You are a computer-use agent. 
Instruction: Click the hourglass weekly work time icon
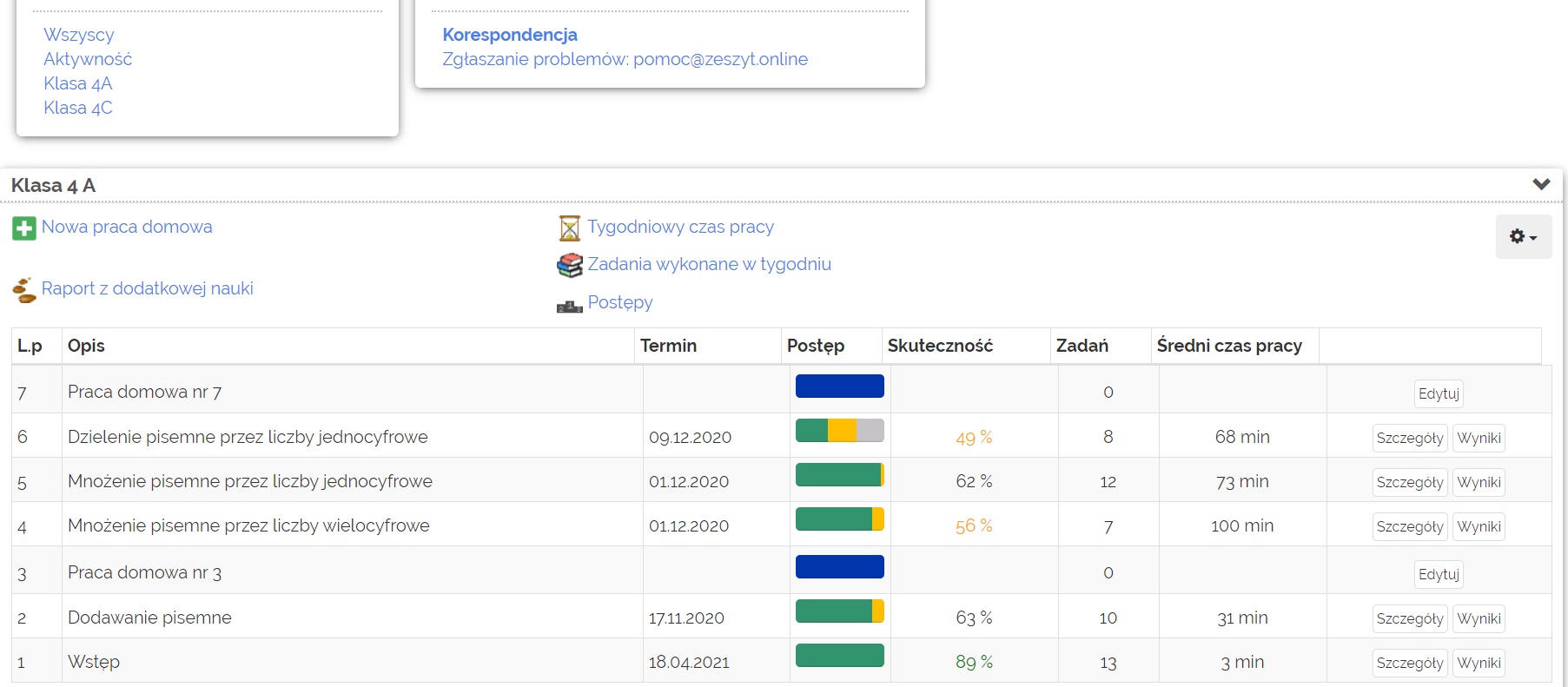pyautogui.click(x=569, y=228)
